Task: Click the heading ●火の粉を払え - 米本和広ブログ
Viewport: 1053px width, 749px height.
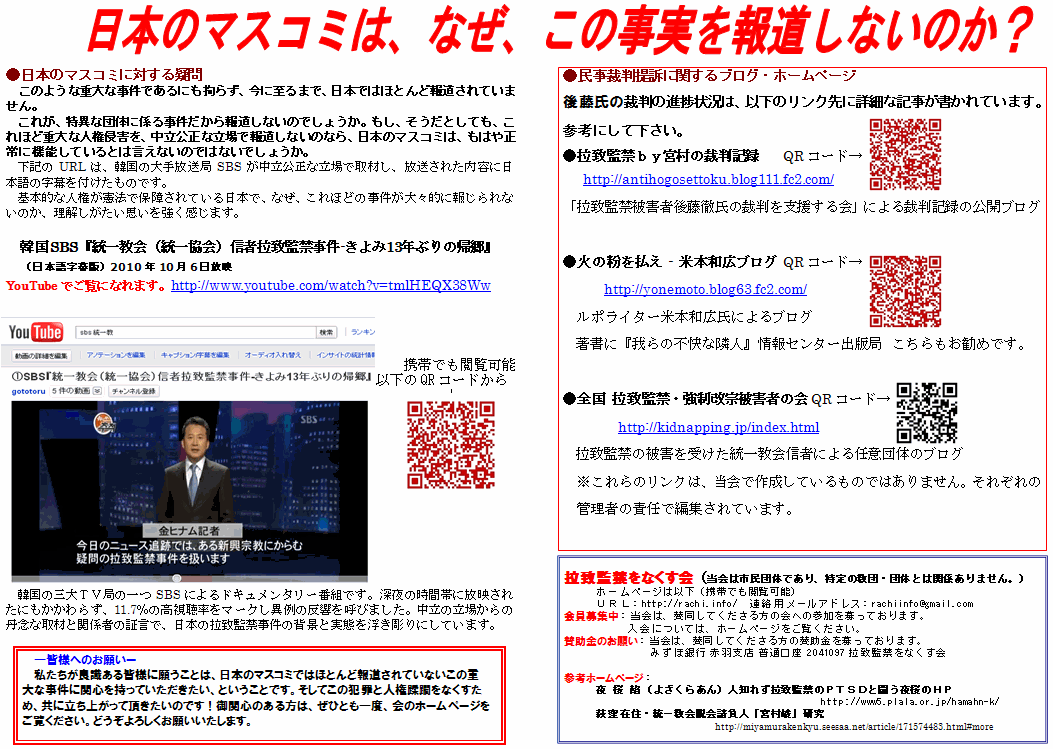Action: click(670, 262)
